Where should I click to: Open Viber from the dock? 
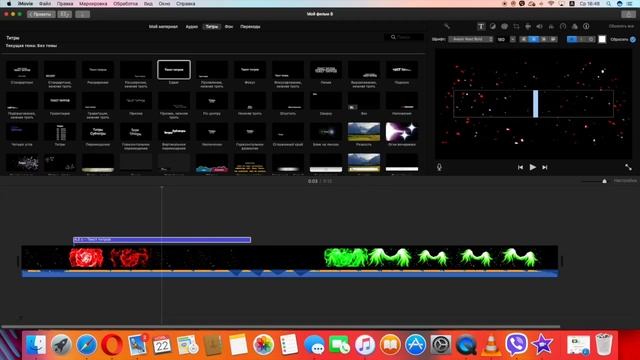[x=516, y=345]
